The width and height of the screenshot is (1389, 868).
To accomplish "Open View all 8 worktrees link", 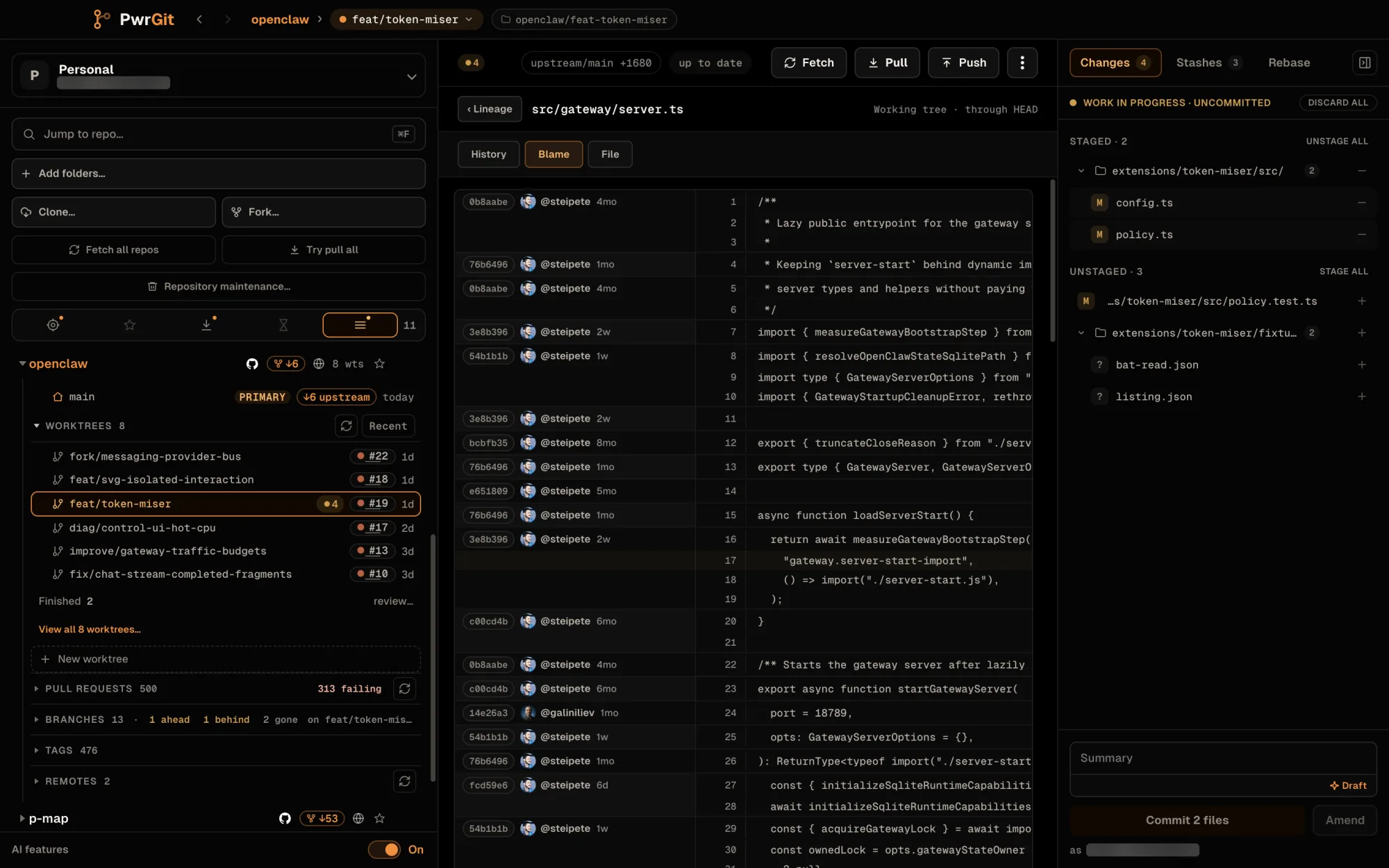I will pos(90,630).
